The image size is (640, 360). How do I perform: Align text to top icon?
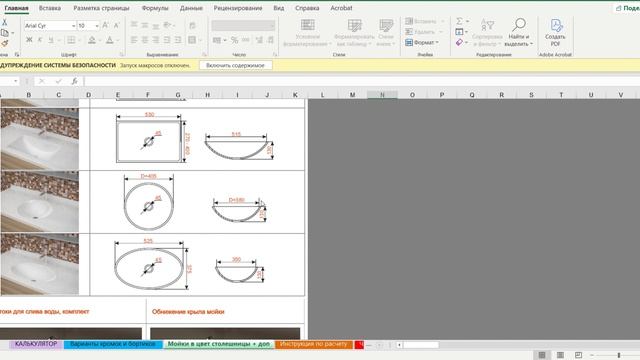[134, 25]
